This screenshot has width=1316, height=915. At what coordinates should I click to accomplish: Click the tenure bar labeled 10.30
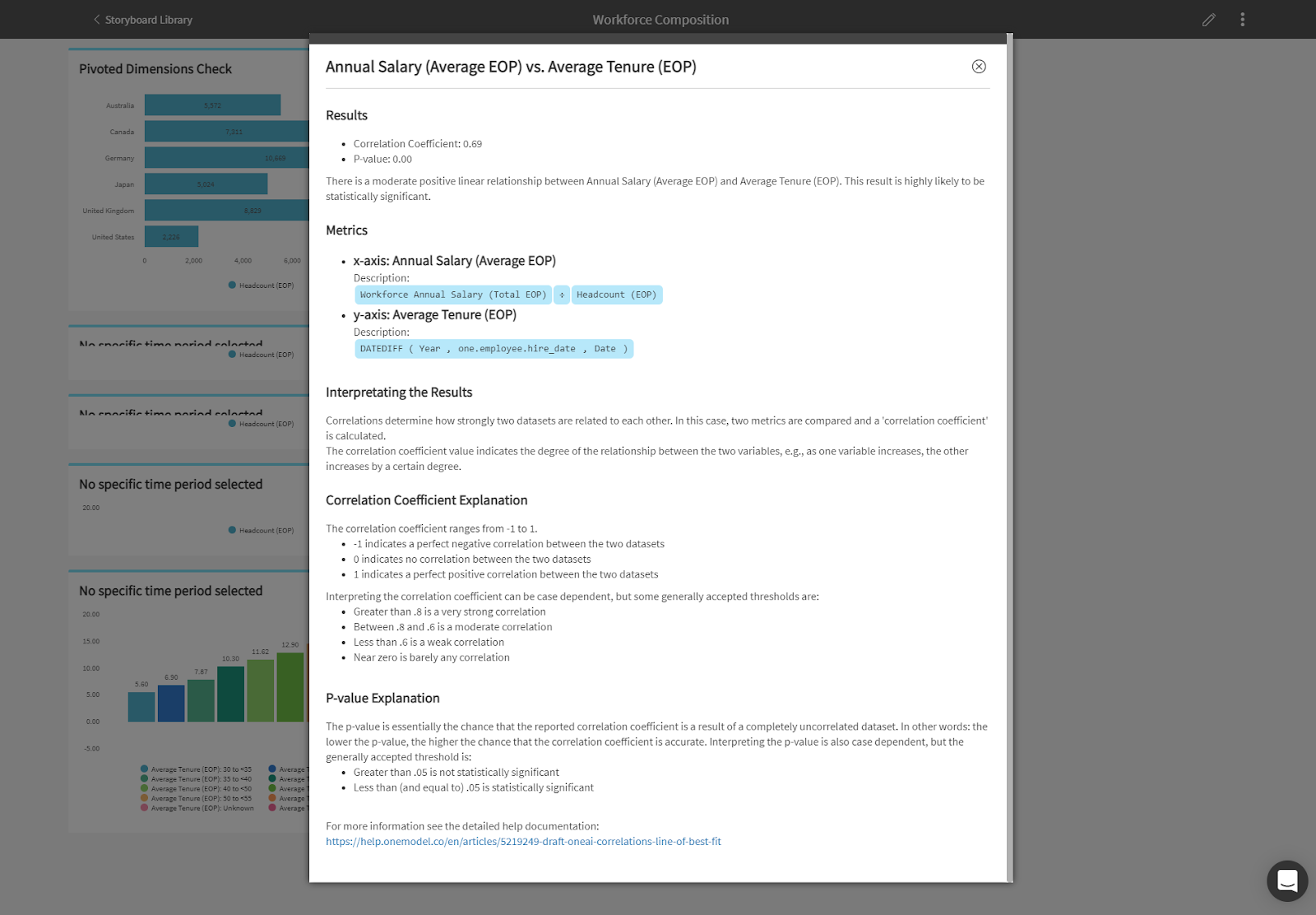pyautogui.click(x=230, y=694)
